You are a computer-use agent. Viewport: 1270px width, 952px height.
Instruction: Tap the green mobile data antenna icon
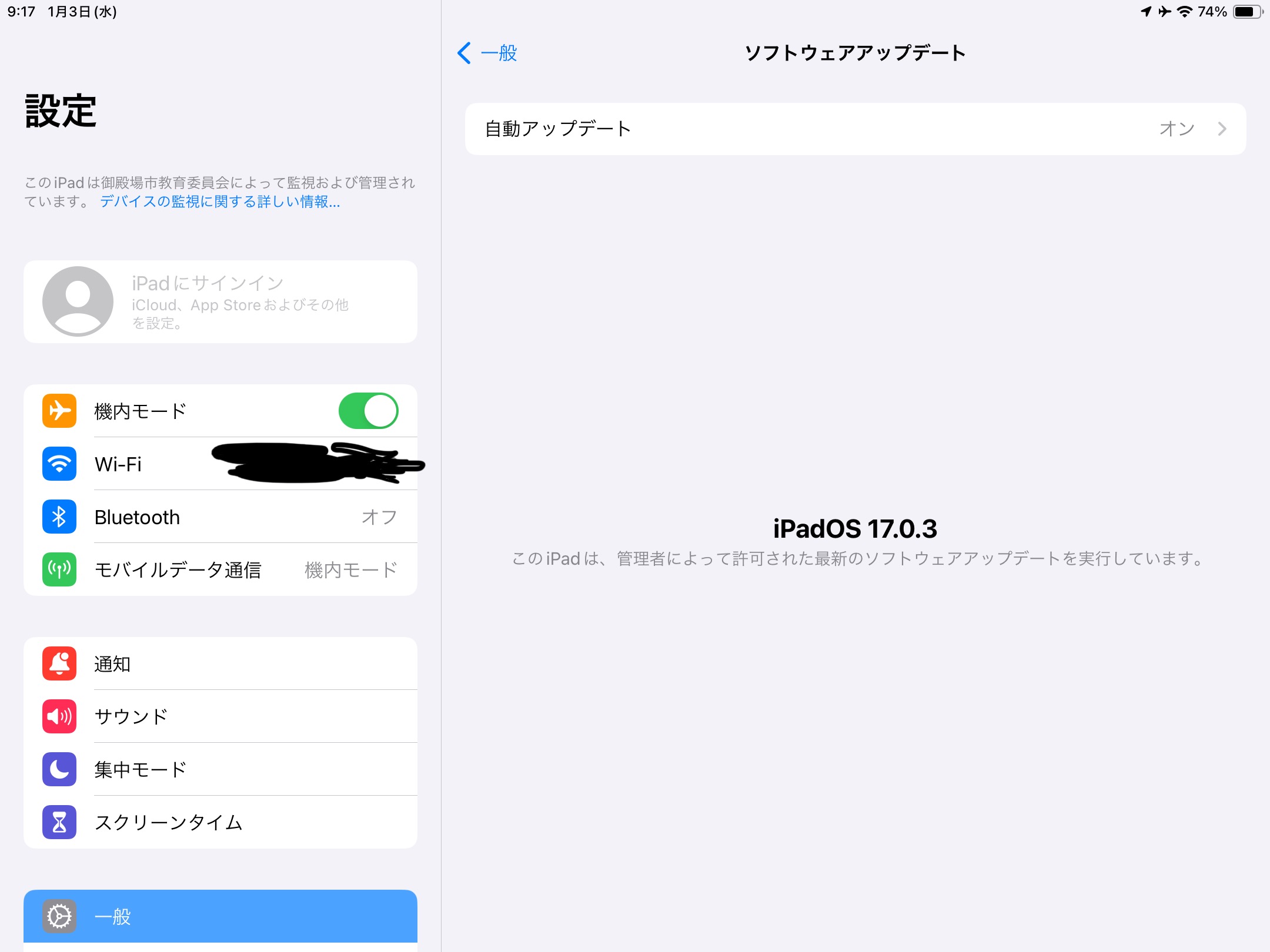59,569
